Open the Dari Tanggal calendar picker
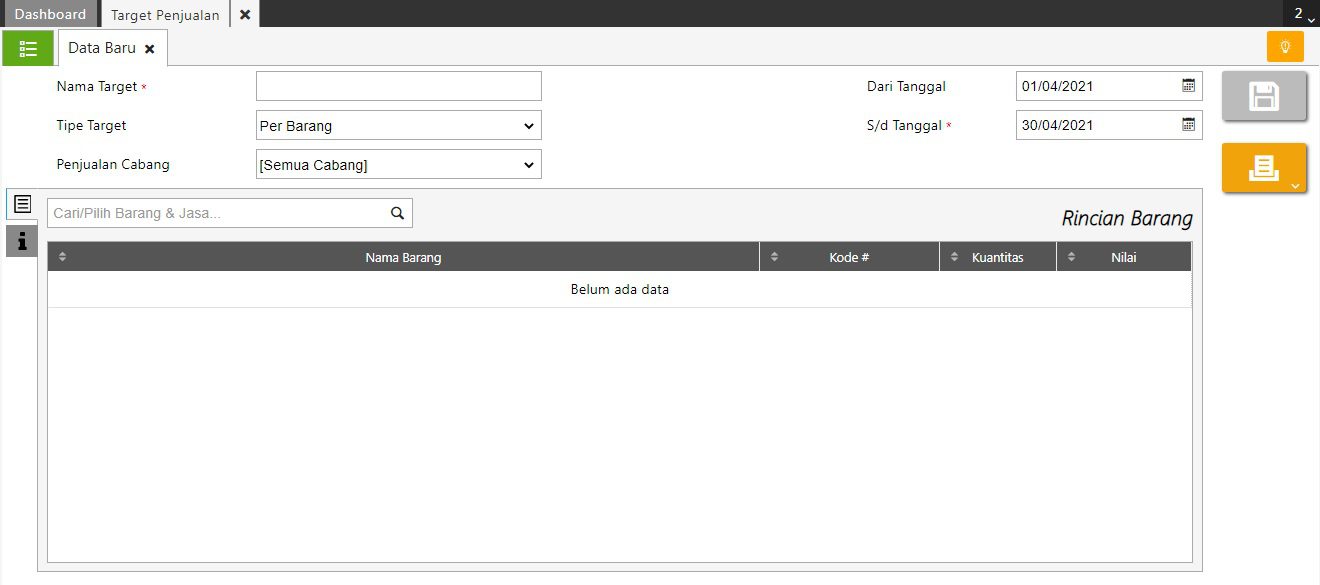The image size is (1320, 585). coord(1188,86)
